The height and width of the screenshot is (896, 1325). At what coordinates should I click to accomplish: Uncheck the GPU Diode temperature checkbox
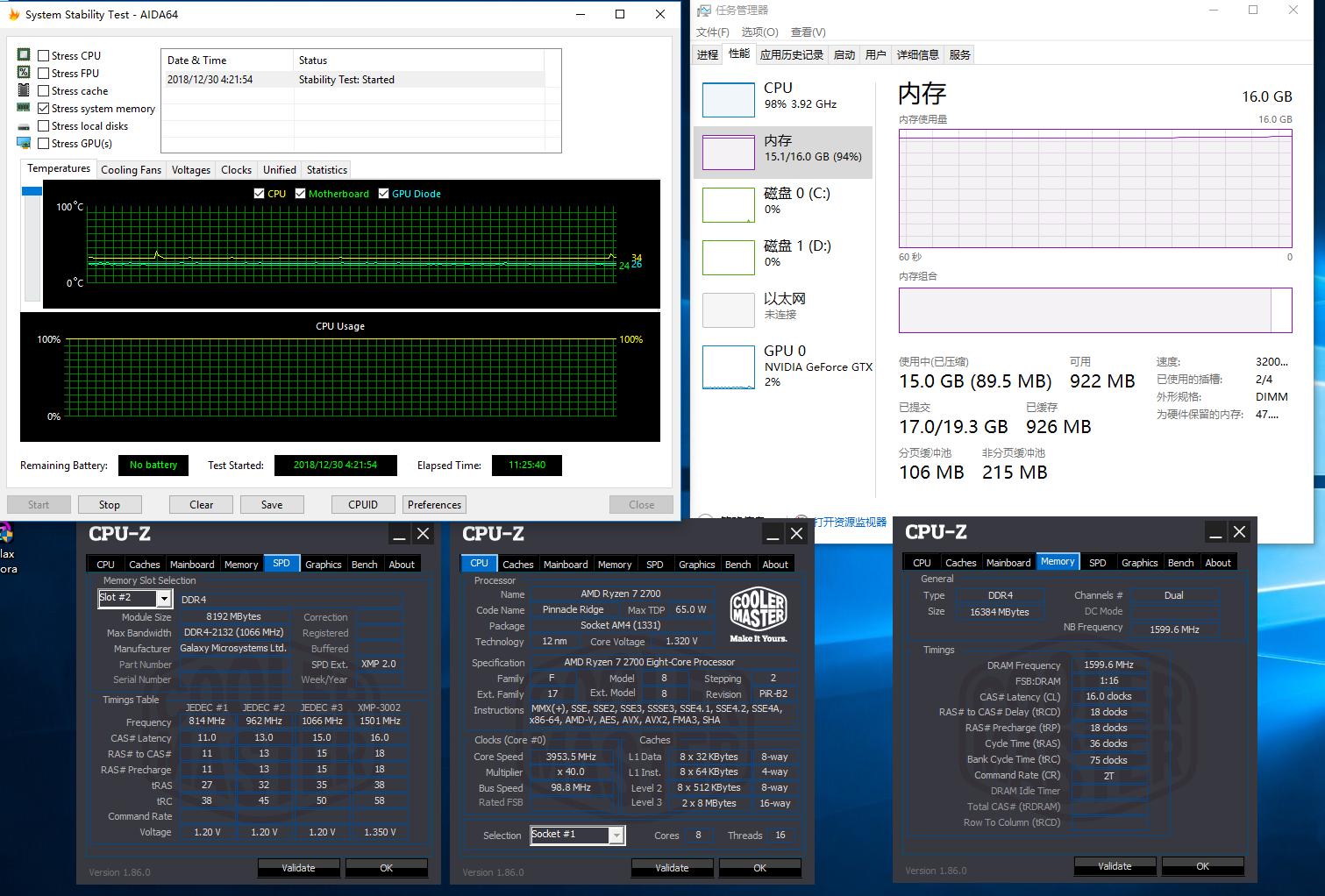click(x=383, y=193)
